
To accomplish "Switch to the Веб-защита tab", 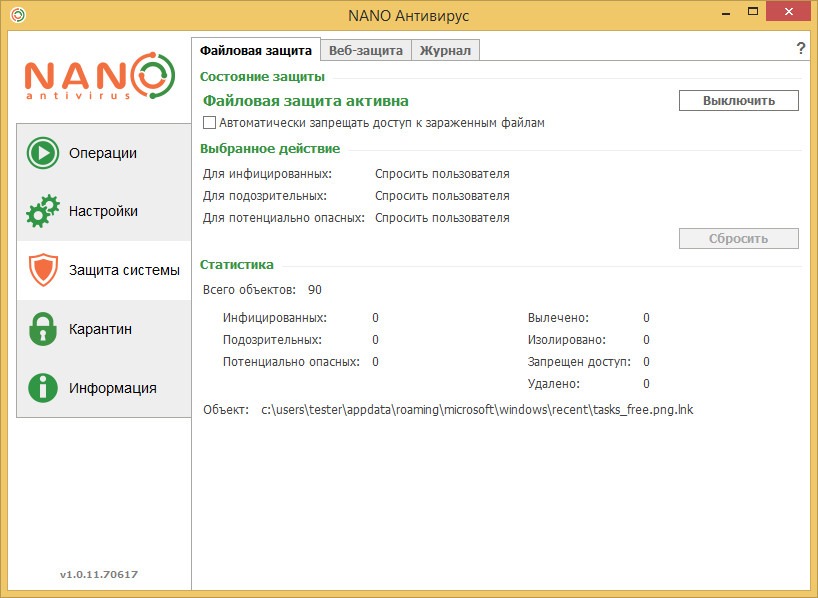I will tap(366, 51).
